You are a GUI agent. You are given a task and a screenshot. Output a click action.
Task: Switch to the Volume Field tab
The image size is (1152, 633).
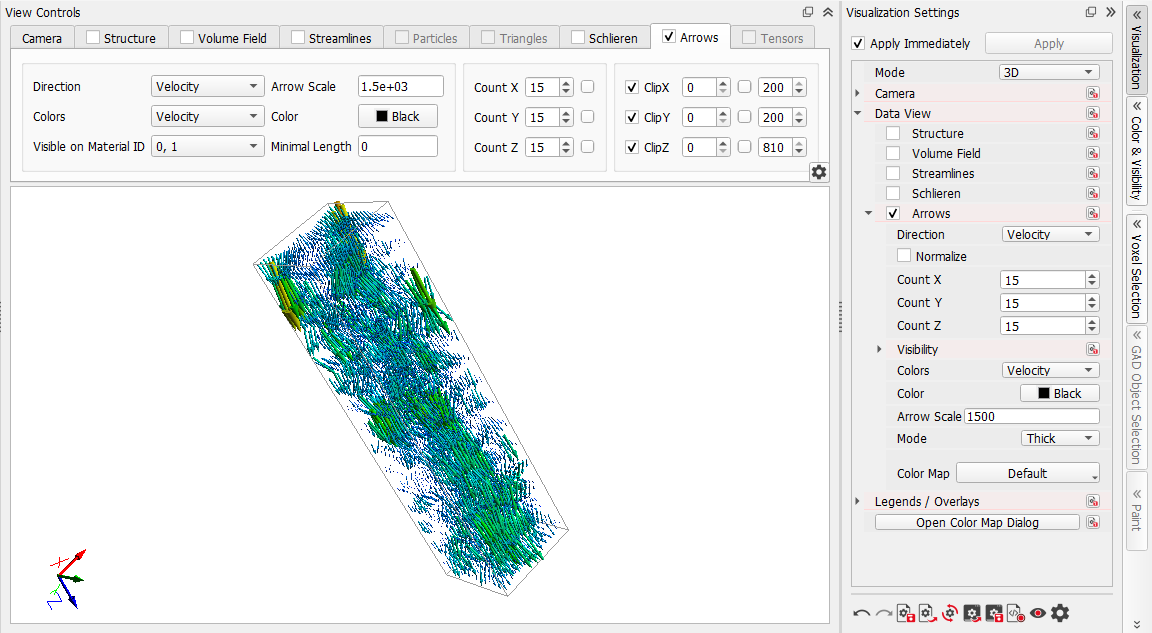click(224, 38)
